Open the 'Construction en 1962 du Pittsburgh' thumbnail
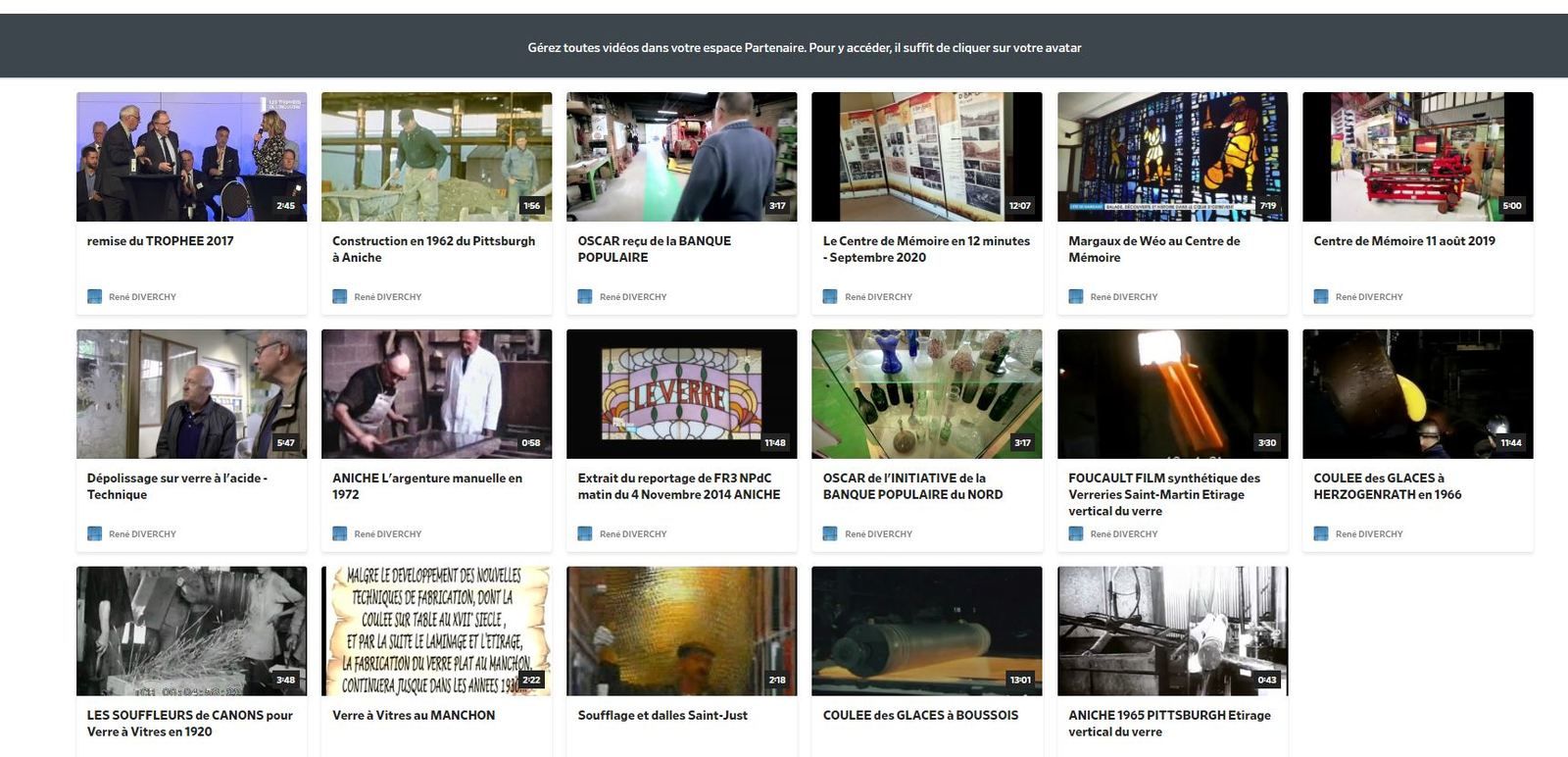Screen dimensions: 1568x757 (x=436, y=157)
